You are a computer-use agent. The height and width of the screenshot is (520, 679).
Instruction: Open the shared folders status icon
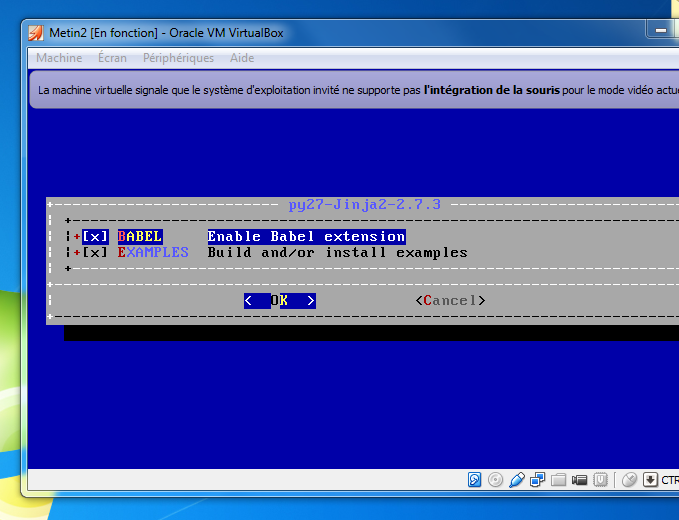(x=559, y=480)
